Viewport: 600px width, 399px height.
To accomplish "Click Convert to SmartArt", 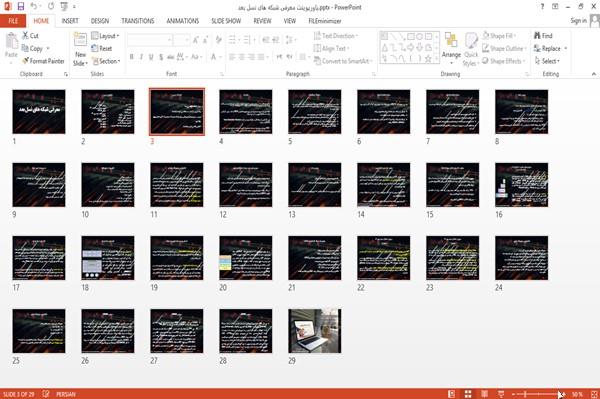I will [x=343, y=61].
